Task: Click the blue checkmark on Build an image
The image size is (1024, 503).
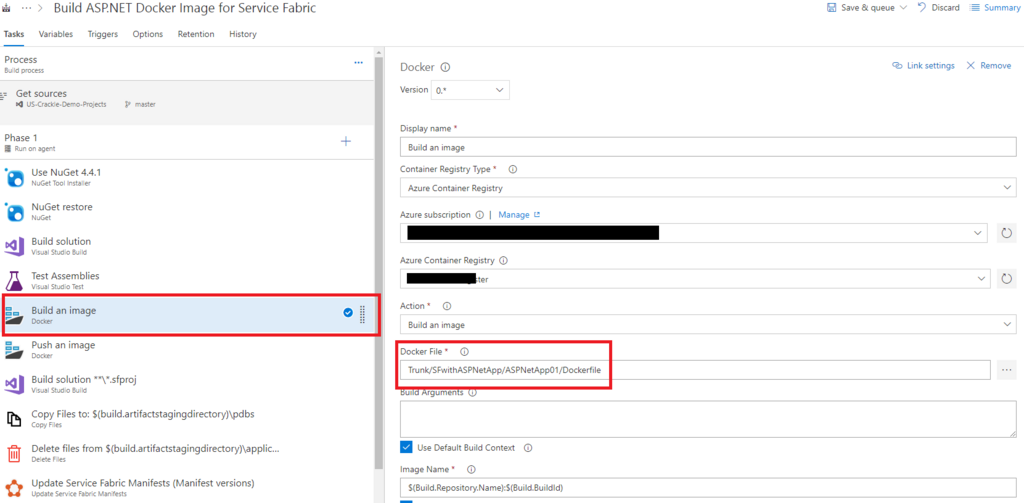Action: pyautogui.click(x=348, y=312)
